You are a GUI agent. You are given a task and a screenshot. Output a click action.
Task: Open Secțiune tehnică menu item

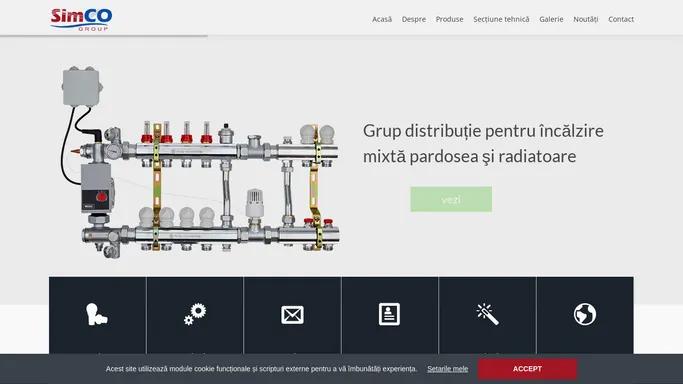coord(501,19)
